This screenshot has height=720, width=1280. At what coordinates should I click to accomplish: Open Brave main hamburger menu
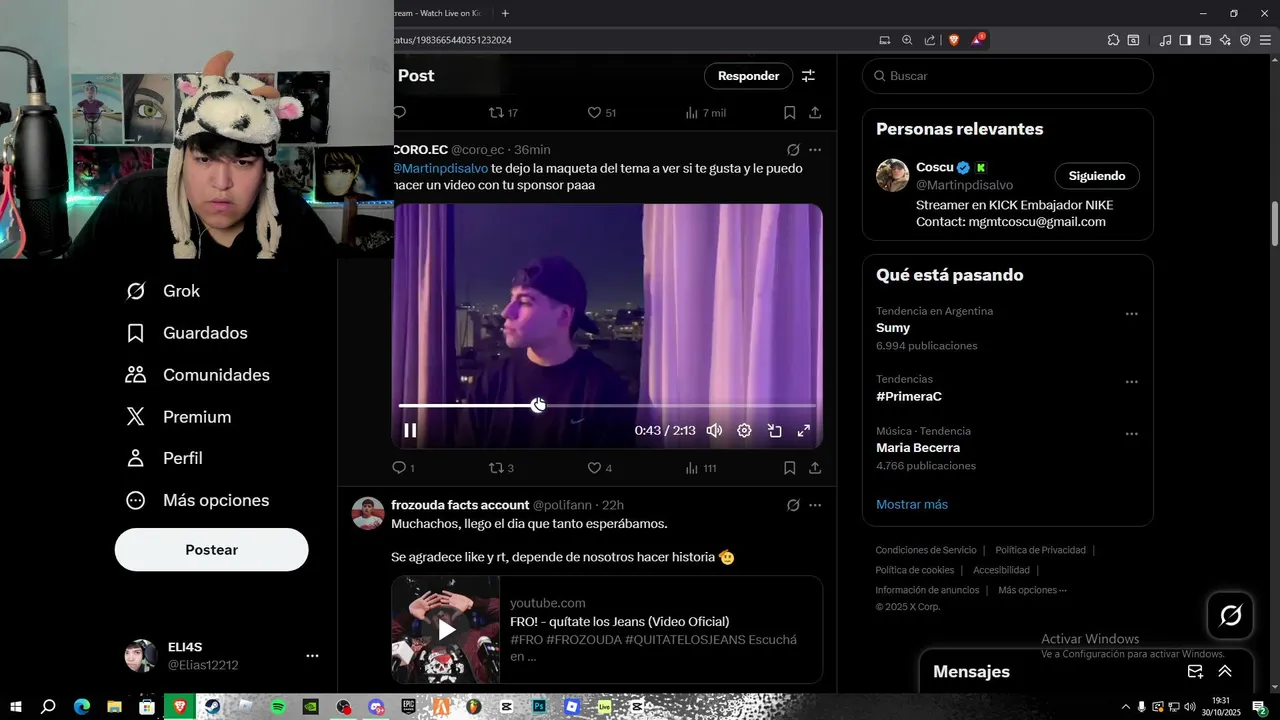point(1264,40)
